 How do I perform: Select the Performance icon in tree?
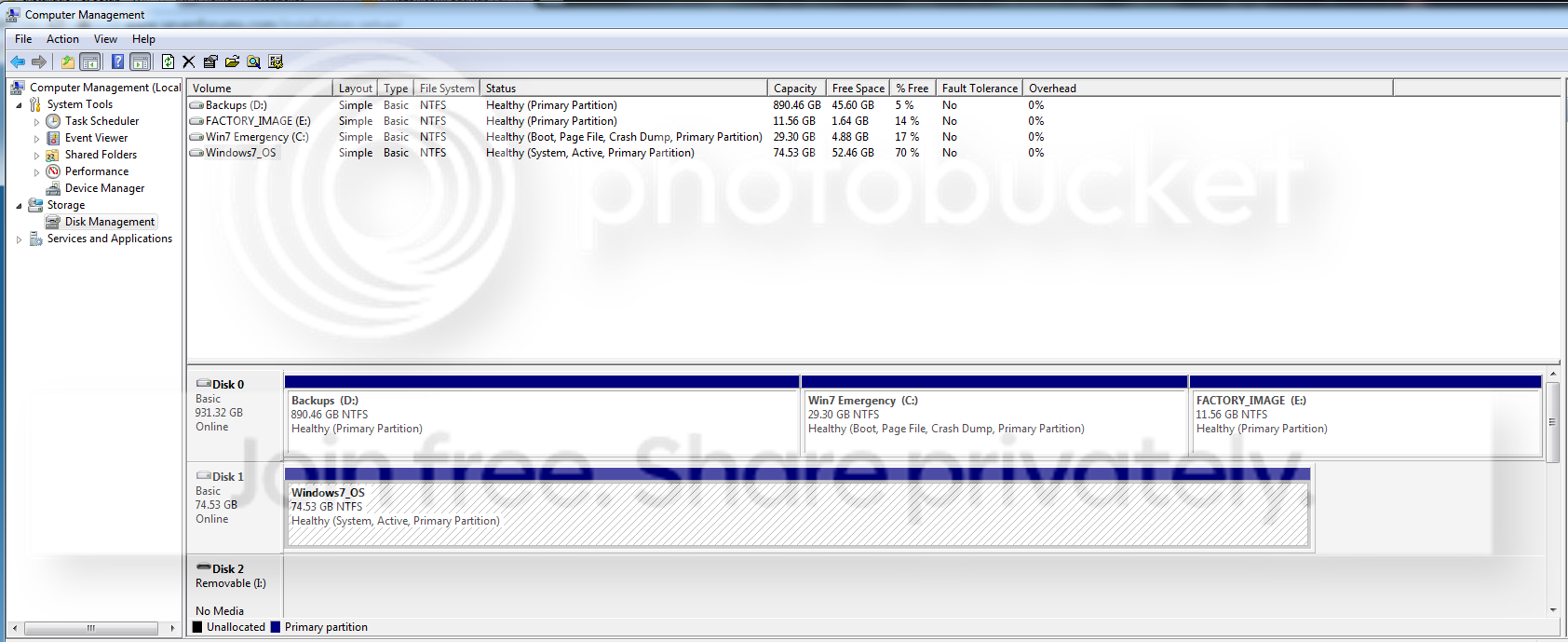[x=53, y=171]
